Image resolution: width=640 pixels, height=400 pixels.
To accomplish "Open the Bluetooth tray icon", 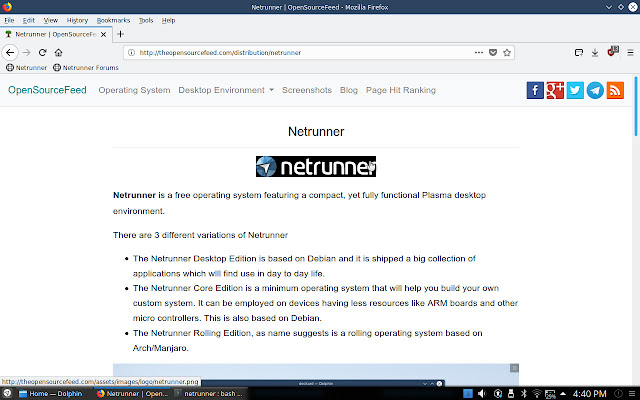I will pyautogui.click(x=524, y=393).
